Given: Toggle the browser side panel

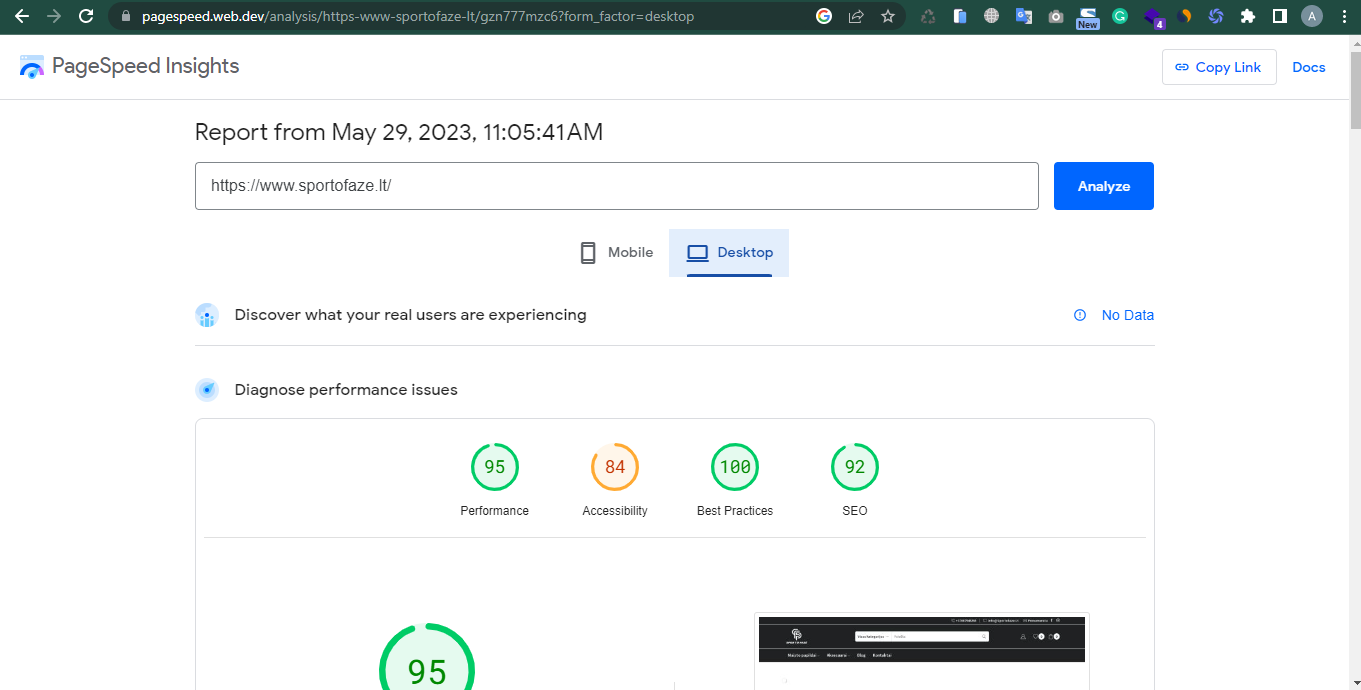Looking at the screenshot, I should (1280, 16).
